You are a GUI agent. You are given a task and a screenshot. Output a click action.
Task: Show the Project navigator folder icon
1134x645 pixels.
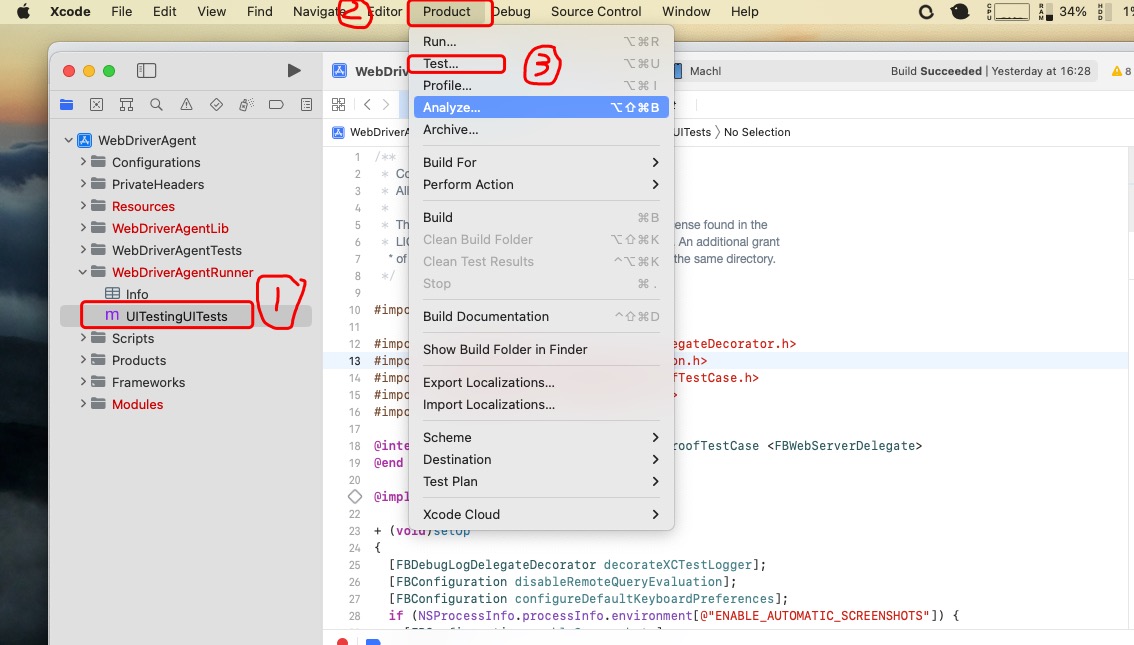click(x=67, y=104)
